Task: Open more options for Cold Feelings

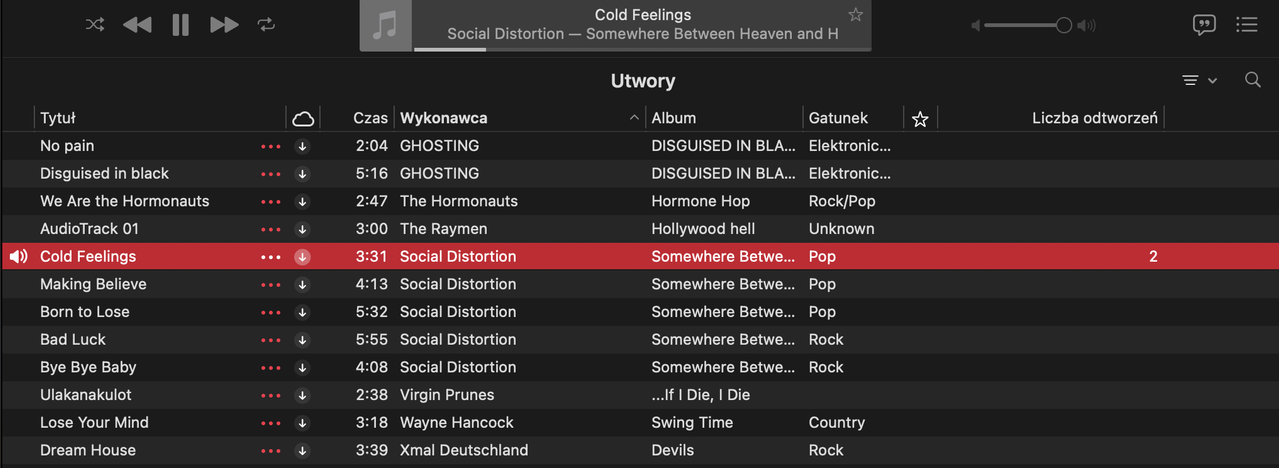Action: [x=271, y=257]
